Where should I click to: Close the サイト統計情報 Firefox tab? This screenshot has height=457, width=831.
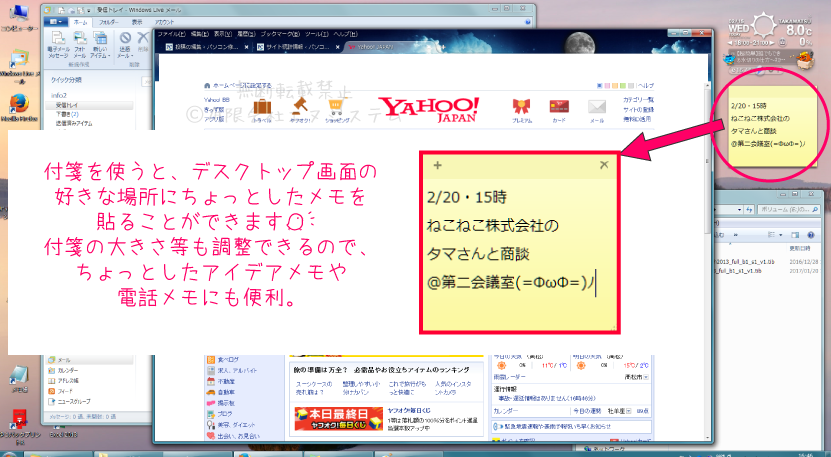pyautogui.click(x=337, y=47)
